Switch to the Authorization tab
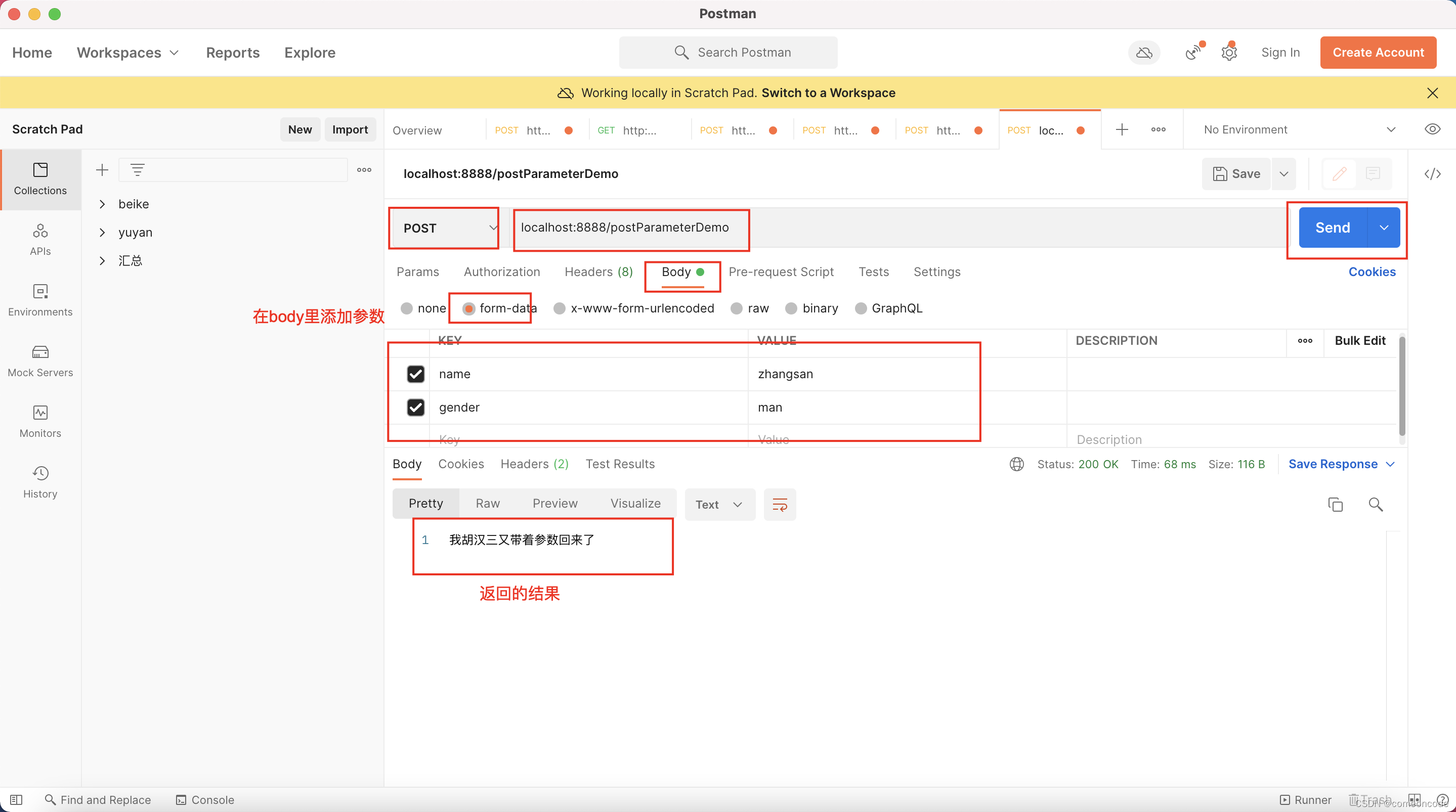The image size is (1456, 812). 502,272
